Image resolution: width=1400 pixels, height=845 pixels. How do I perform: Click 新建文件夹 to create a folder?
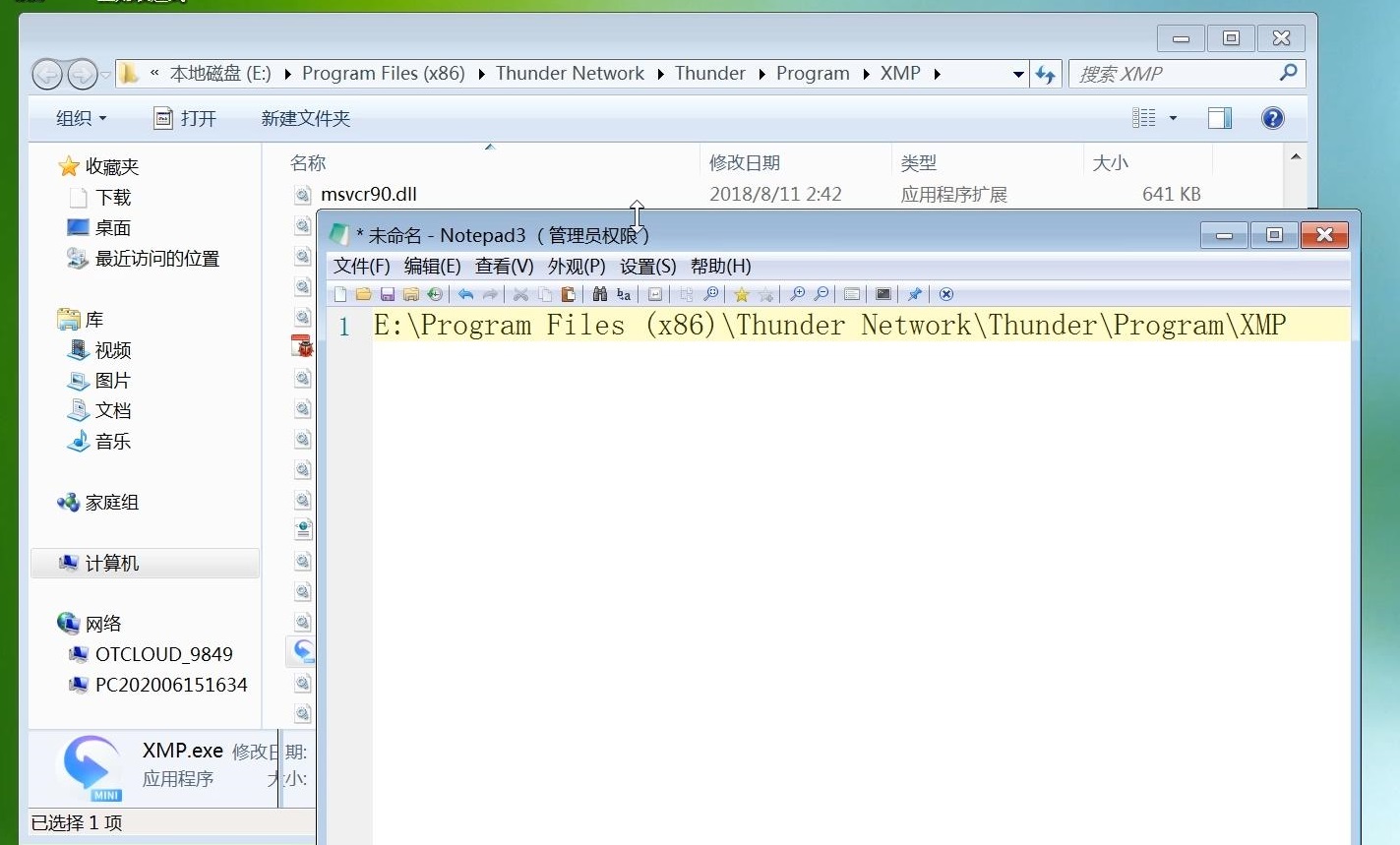pyautogui.click(x=306, y=118)
